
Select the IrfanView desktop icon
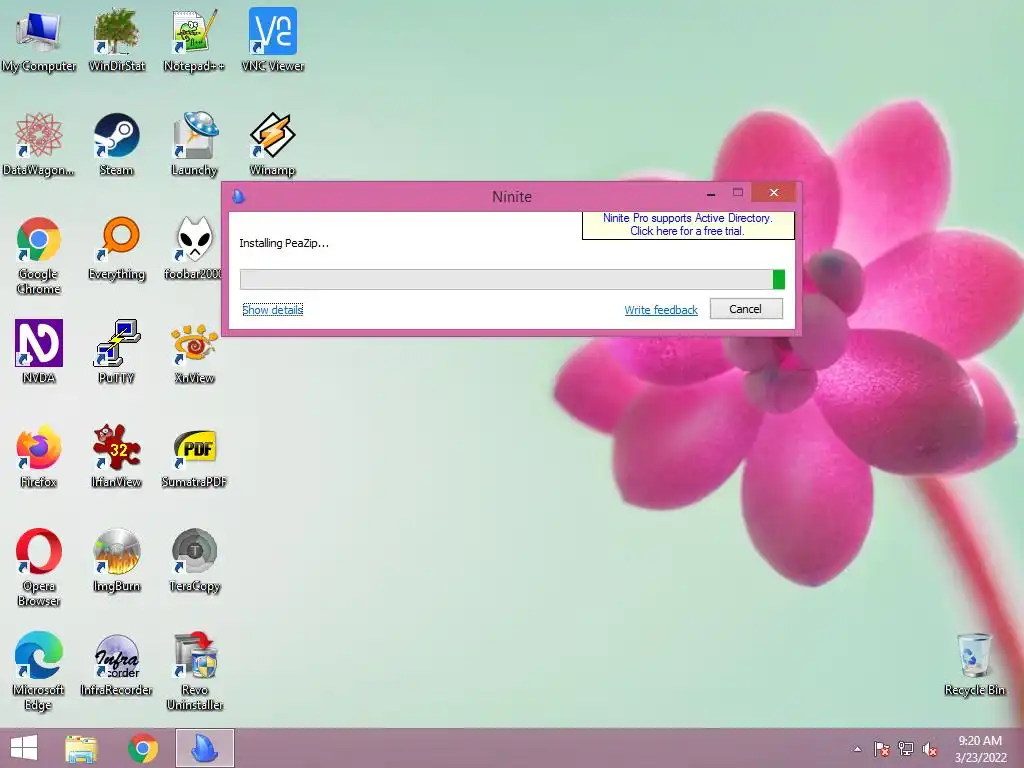[116, 456]
